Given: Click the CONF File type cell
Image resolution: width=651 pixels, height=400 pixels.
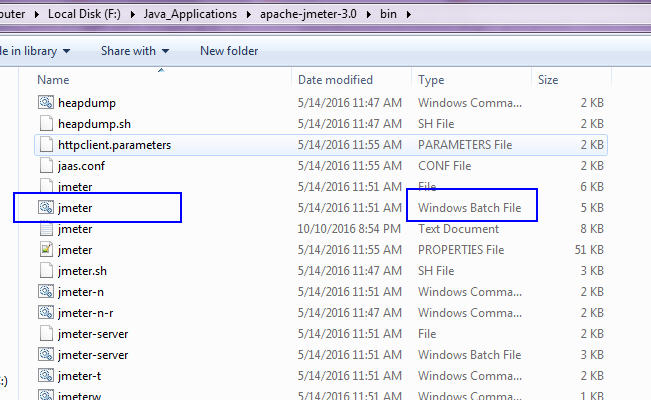Looking at the screenshot, I should click(x=445, y=166).
